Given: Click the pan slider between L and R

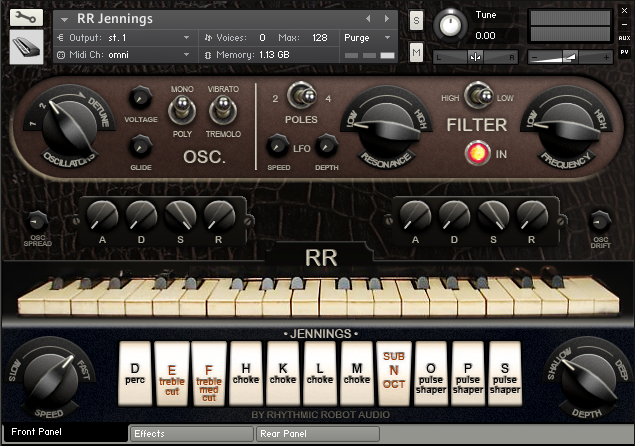Looking at the screenshot, I should [475, 57].
